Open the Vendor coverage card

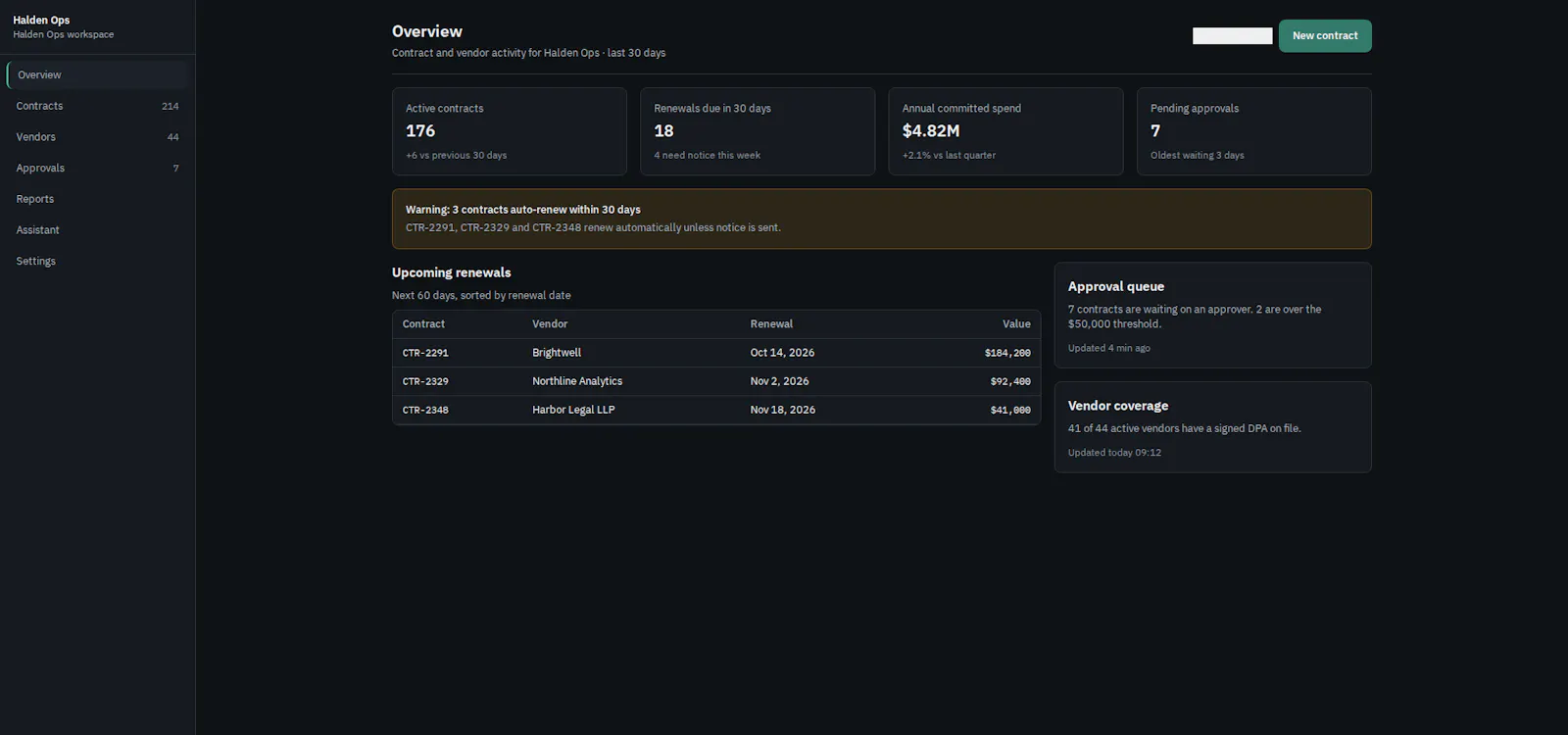[1213, 427]
